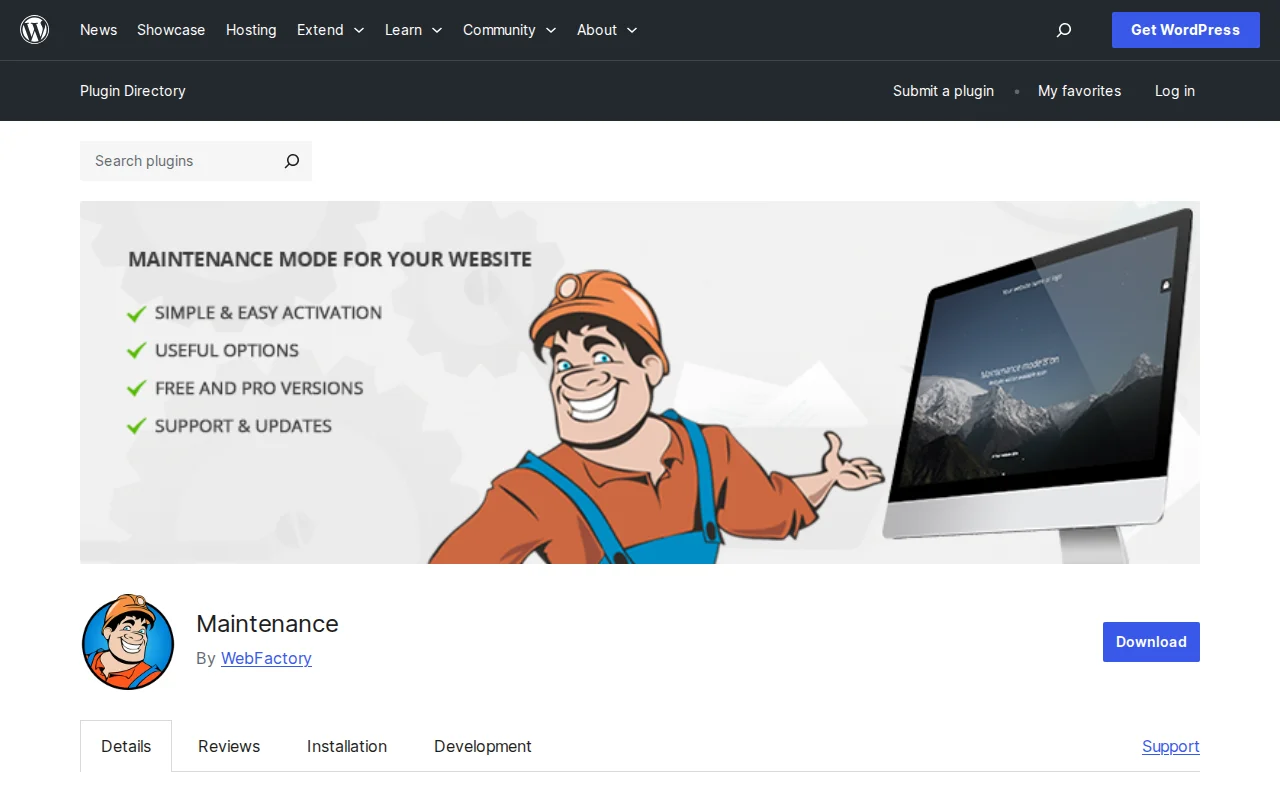Click Submit a plugin
The image size is (1280, 800).
943,91
